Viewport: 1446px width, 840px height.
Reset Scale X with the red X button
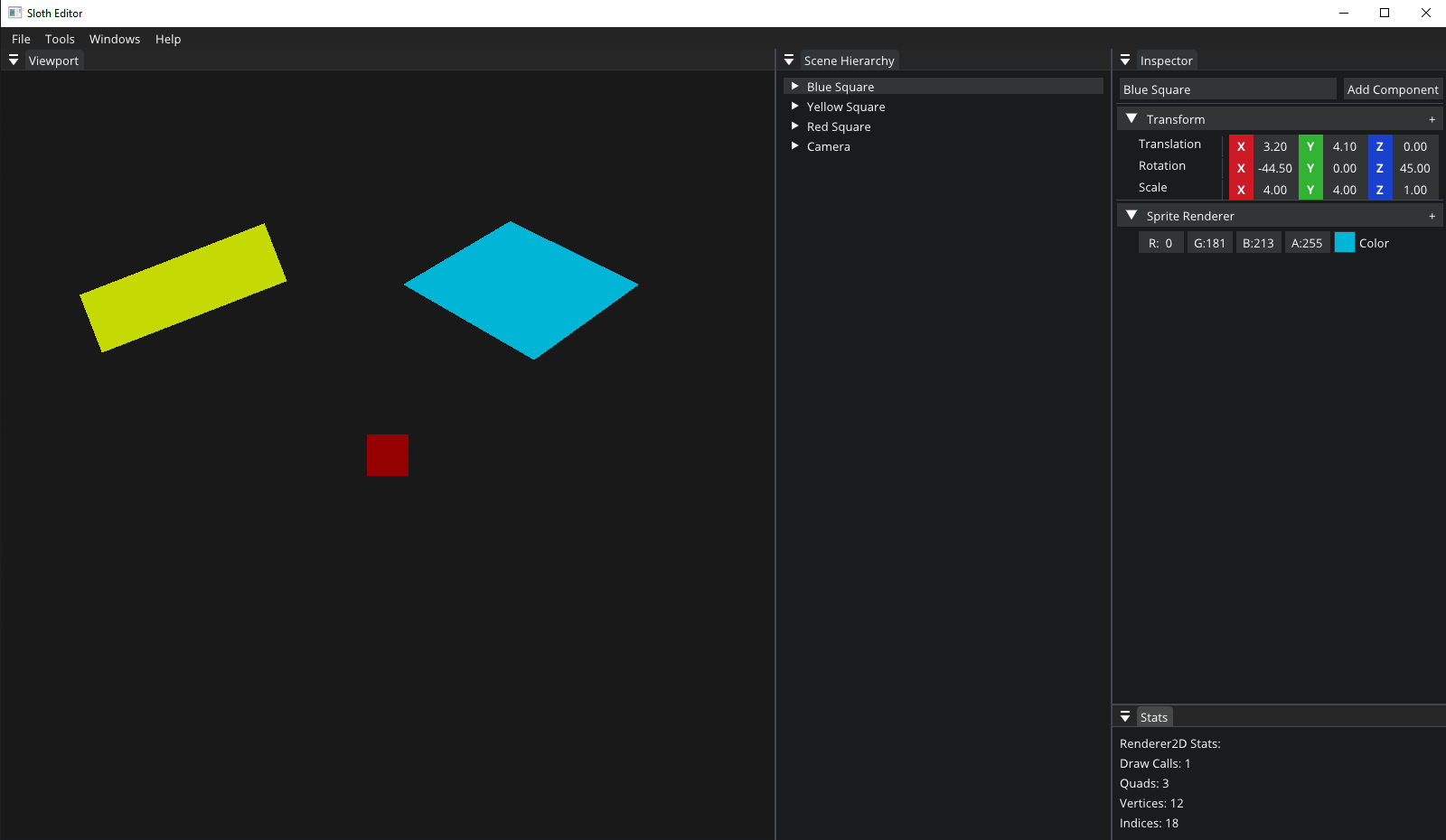pyautogui.click(x=1241, y=190)
